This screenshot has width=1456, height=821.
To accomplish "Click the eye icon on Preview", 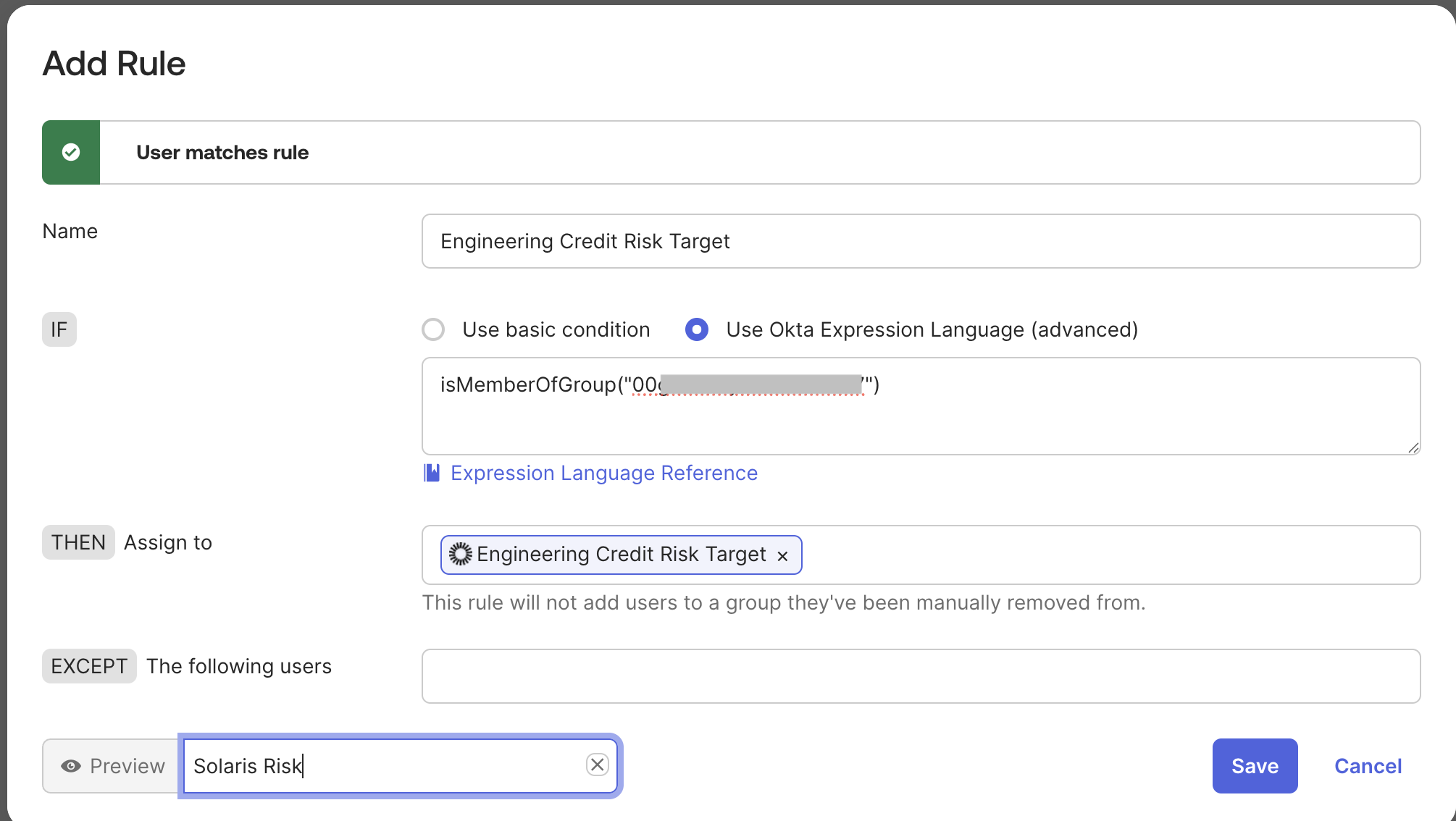I will pyautogui.click(x=71, y=766).
